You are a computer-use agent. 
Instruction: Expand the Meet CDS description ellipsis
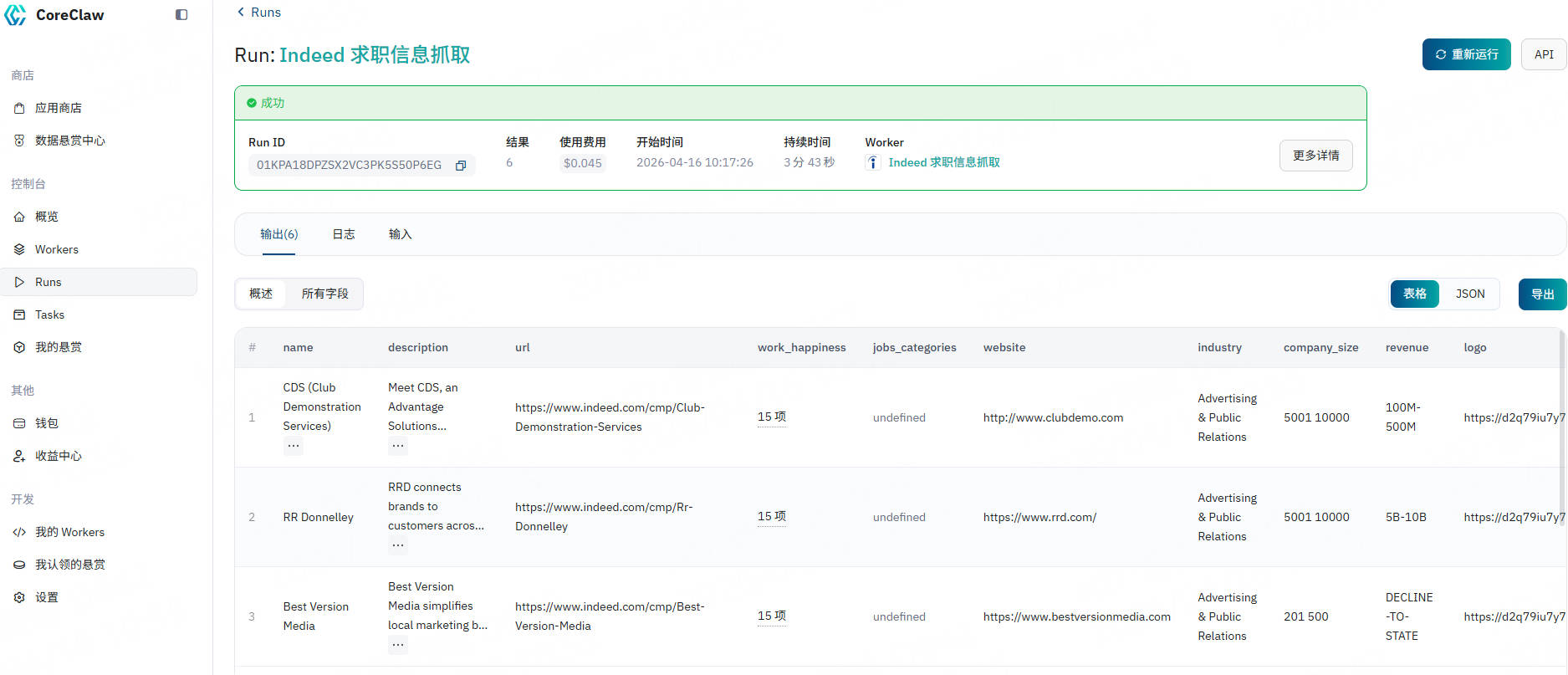[398, 446]
